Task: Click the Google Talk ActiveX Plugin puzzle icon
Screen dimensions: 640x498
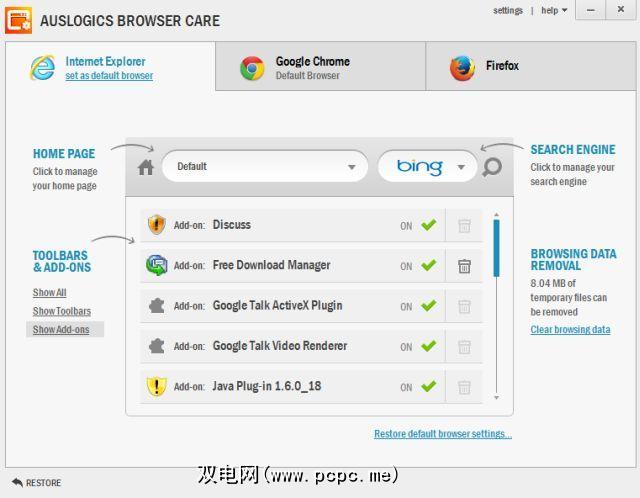Action: [x=156, y=305]
